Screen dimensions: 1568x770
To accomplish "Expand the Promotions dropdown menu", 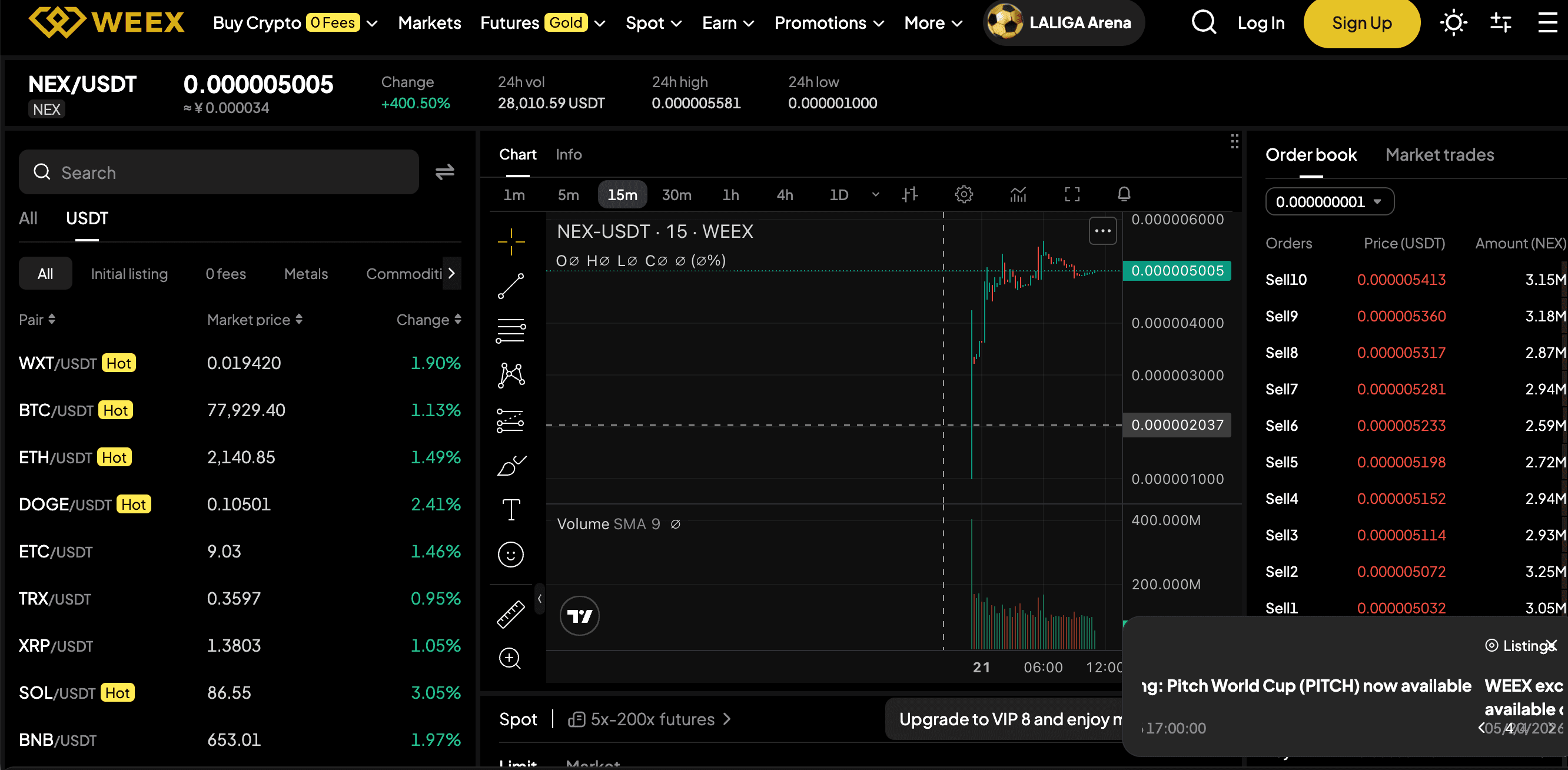I will [829, 23].
